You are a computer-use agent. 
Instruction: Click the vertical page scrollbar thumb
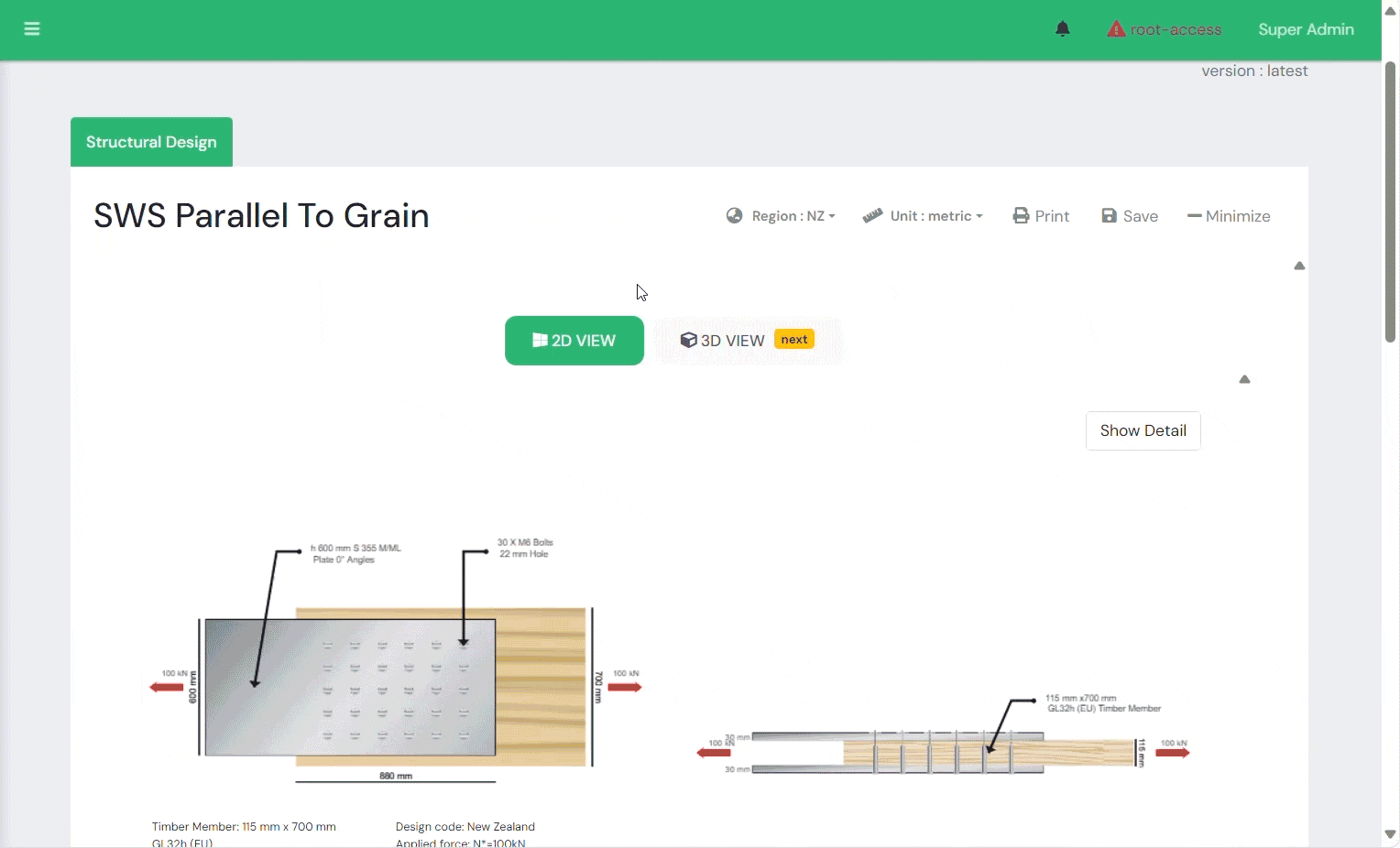pyautogui.click(x=1390, y=201)
